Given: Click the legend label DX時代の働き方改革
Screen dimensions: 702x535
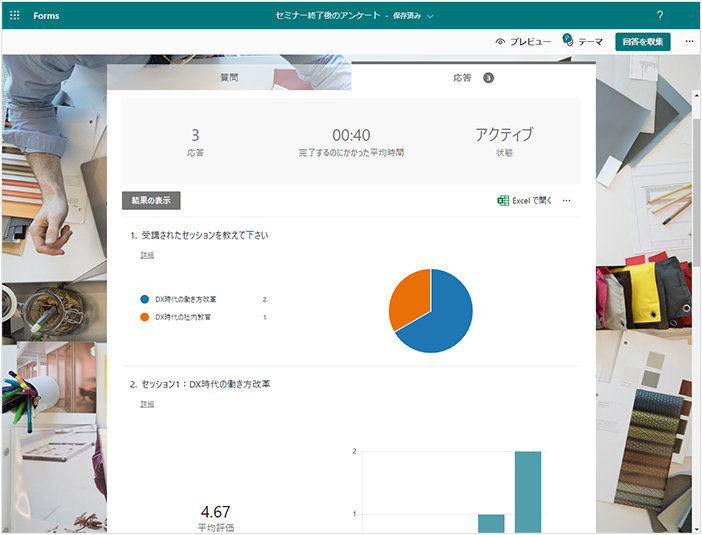Looking at the screenshot, I should tap(185, 299).
